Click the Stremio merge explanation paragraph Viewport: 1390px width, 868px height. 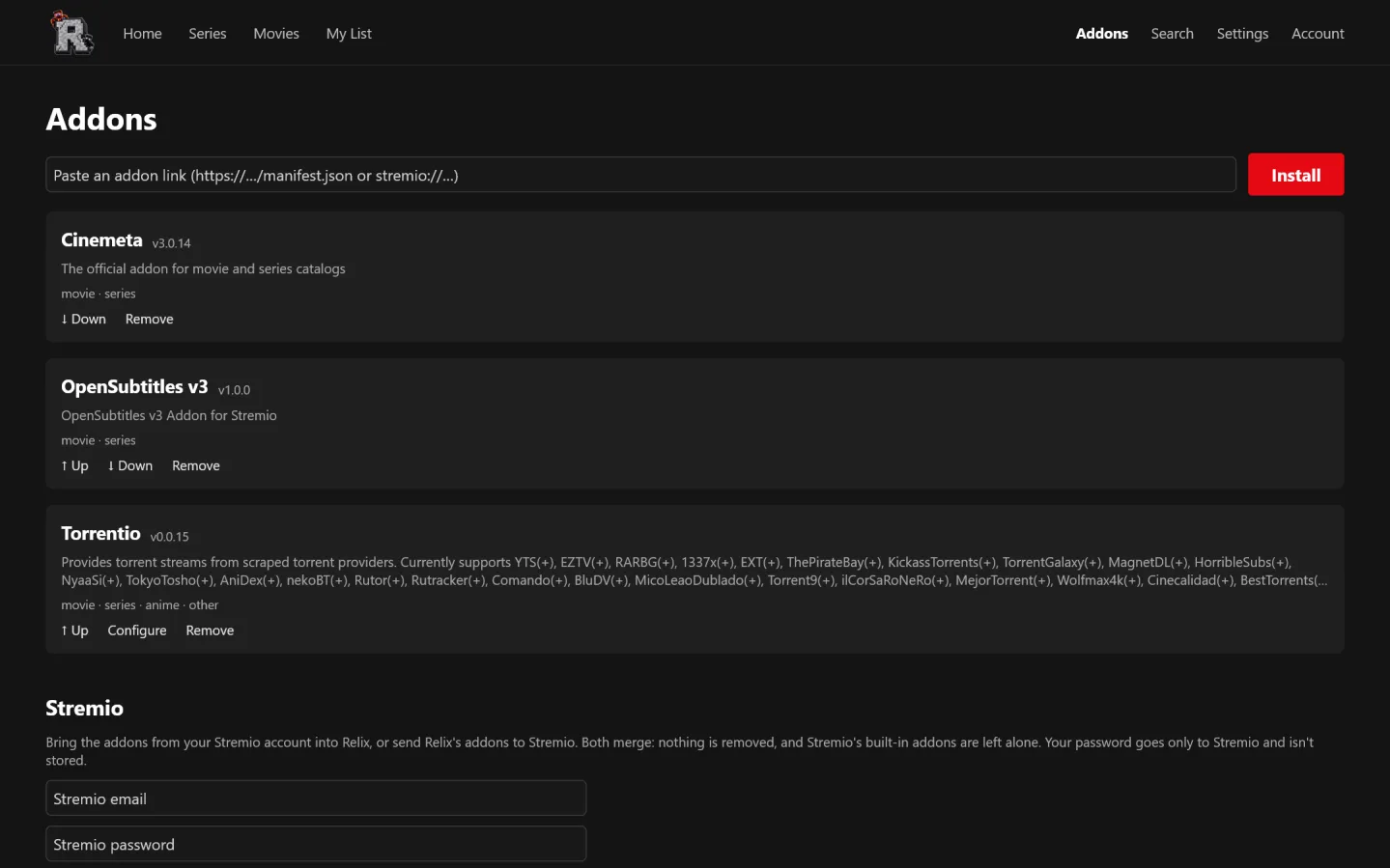click(x=680, y=751)
